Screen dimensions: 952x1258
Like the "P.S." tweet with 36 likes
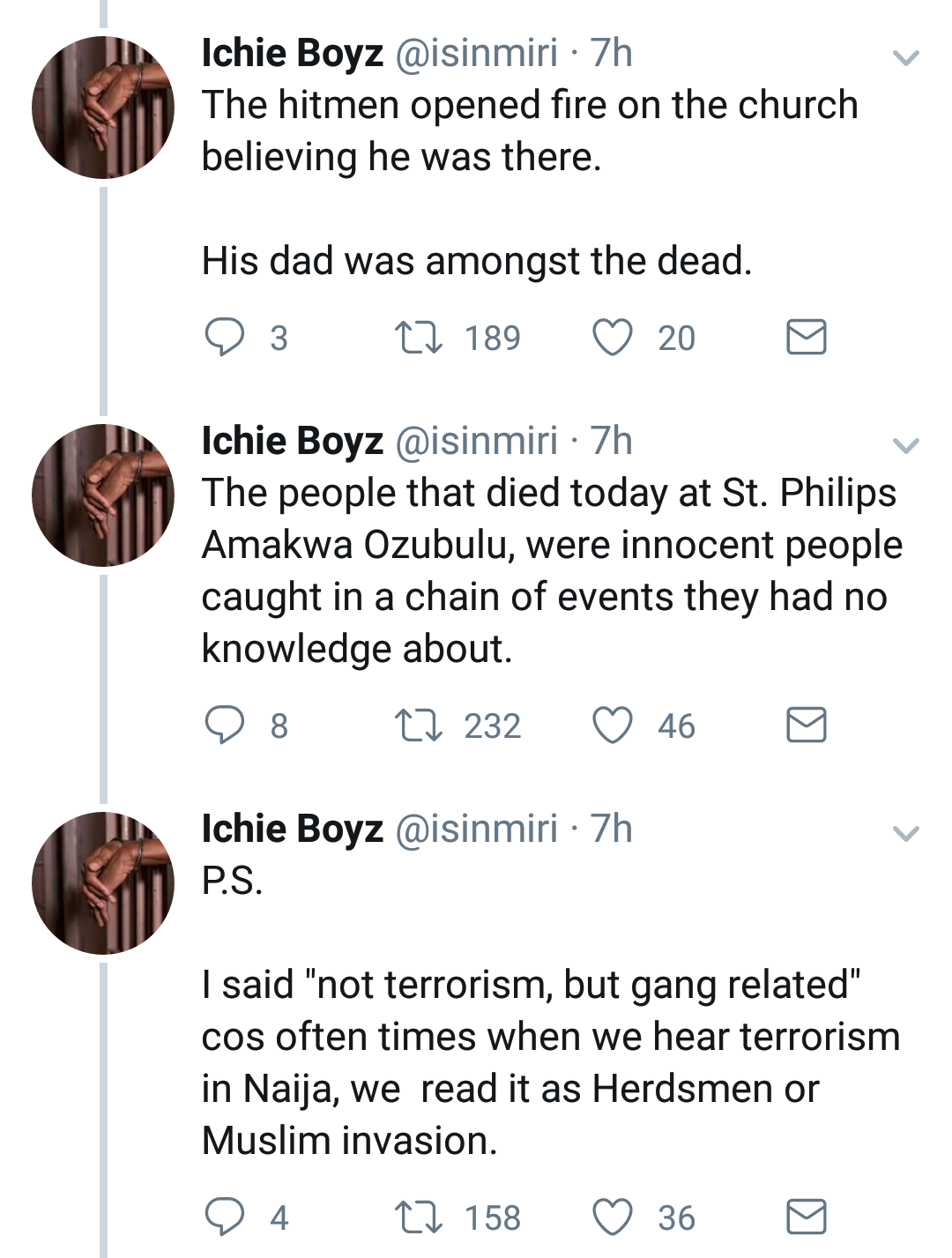point(612,1217)
